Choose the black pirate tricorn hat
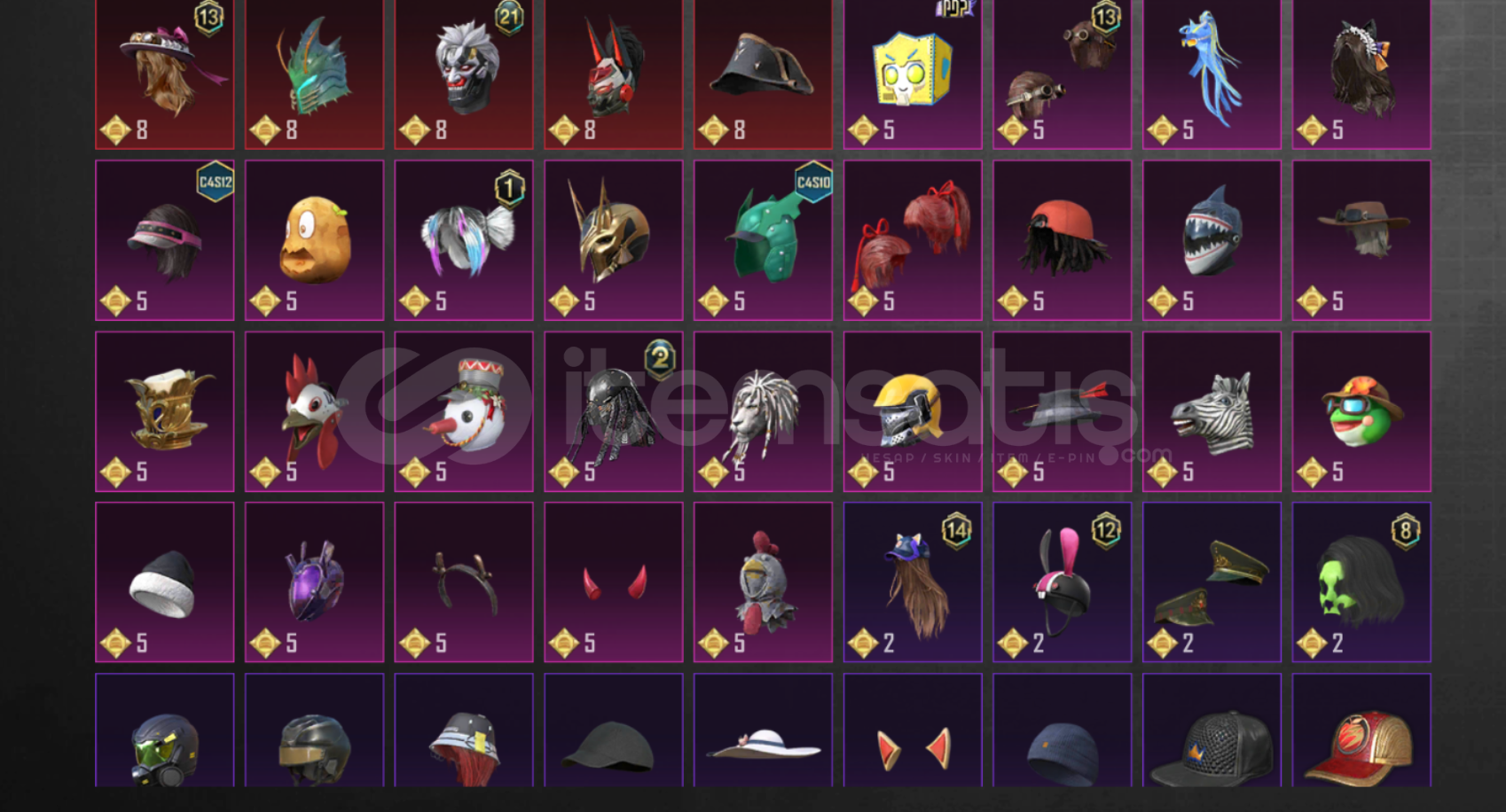This screenshot has height=812, width=1506. (763, 74)
